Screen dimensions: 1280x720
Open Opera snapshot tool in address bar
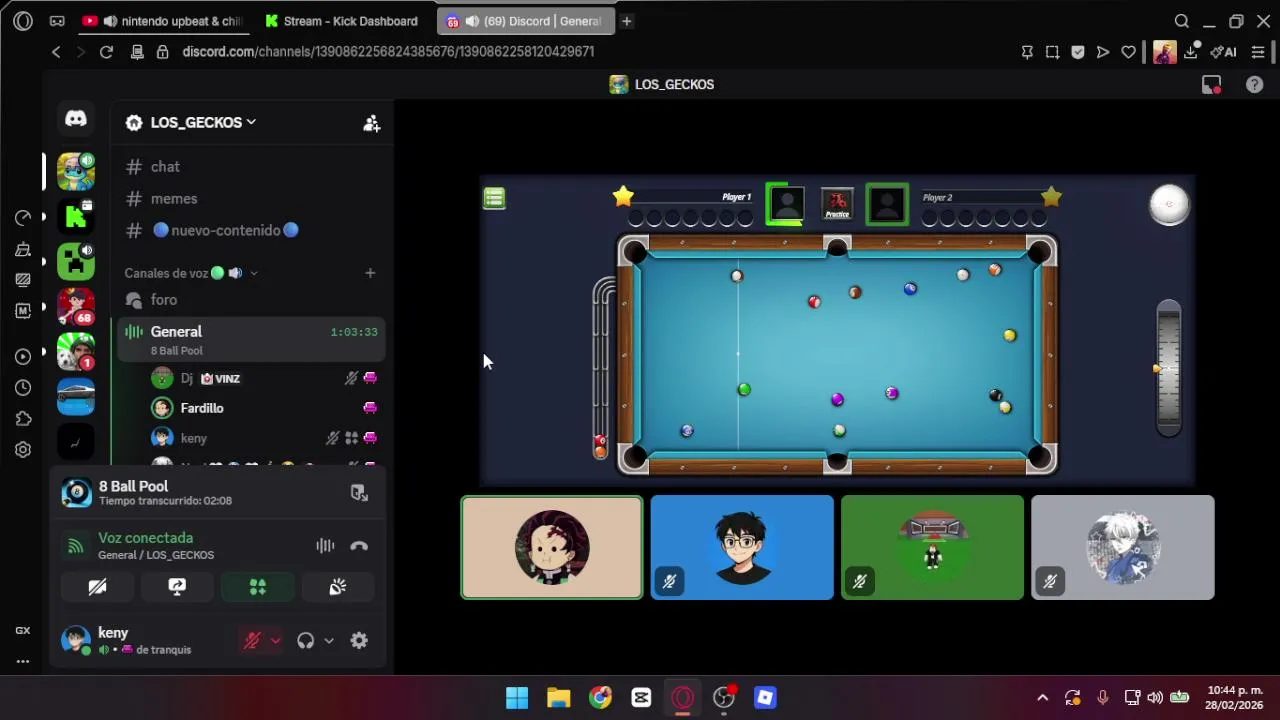1052,52
